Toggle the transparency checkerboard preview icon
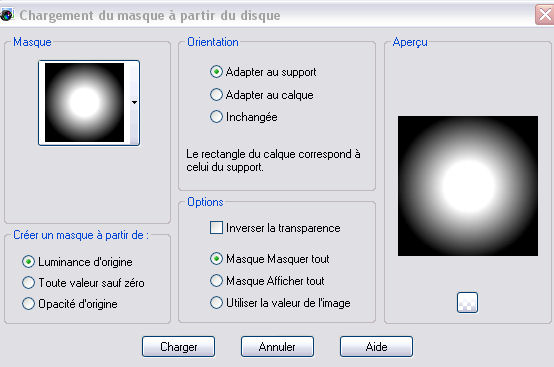The image size is (554, 367). tap(467, 302)
